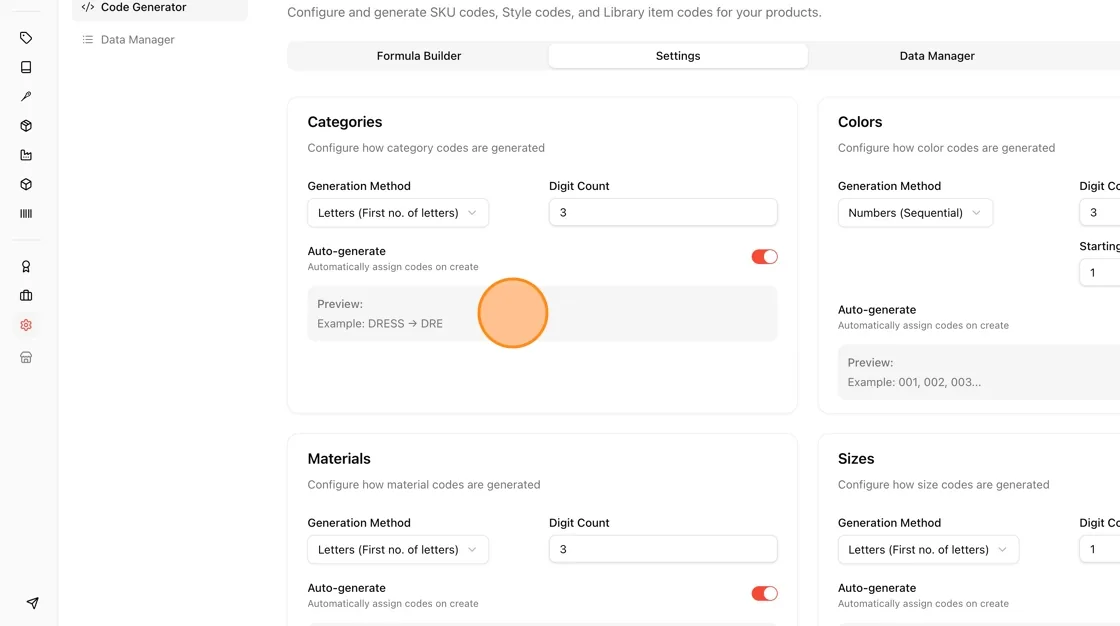This screenshot has width=1120, height=626.
Task: Open the briefcase icon in the sidebar
Action: tap(26, 296)
